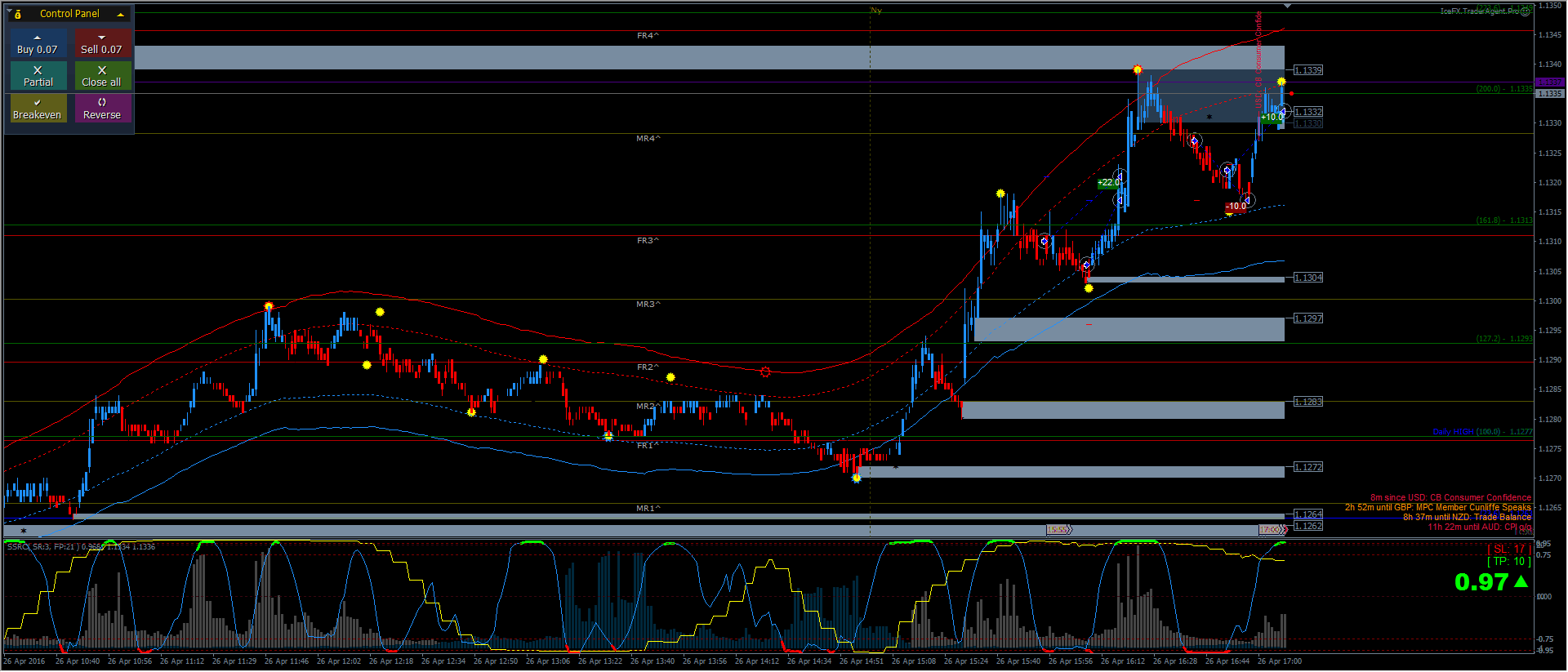1568x672 pixels.
Task: Click the gray 1.1335 current price tag
Action: click(x=1549, y=94)
